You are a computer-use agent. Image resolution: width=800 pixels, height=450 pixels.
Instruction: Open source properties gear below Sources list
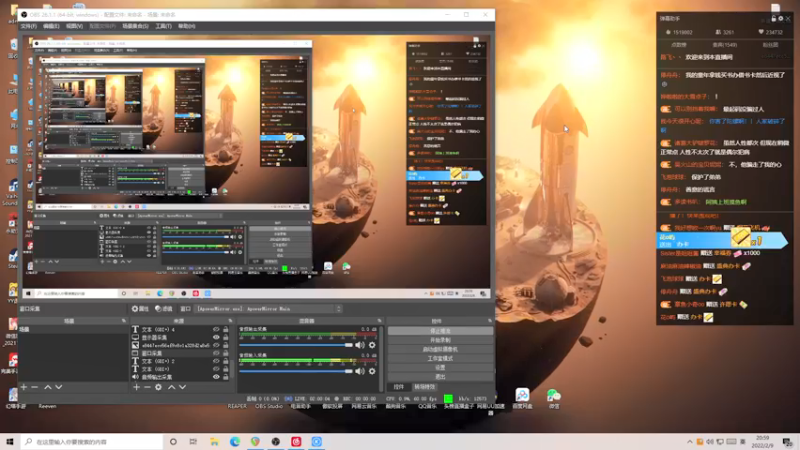tap(159, 387)
